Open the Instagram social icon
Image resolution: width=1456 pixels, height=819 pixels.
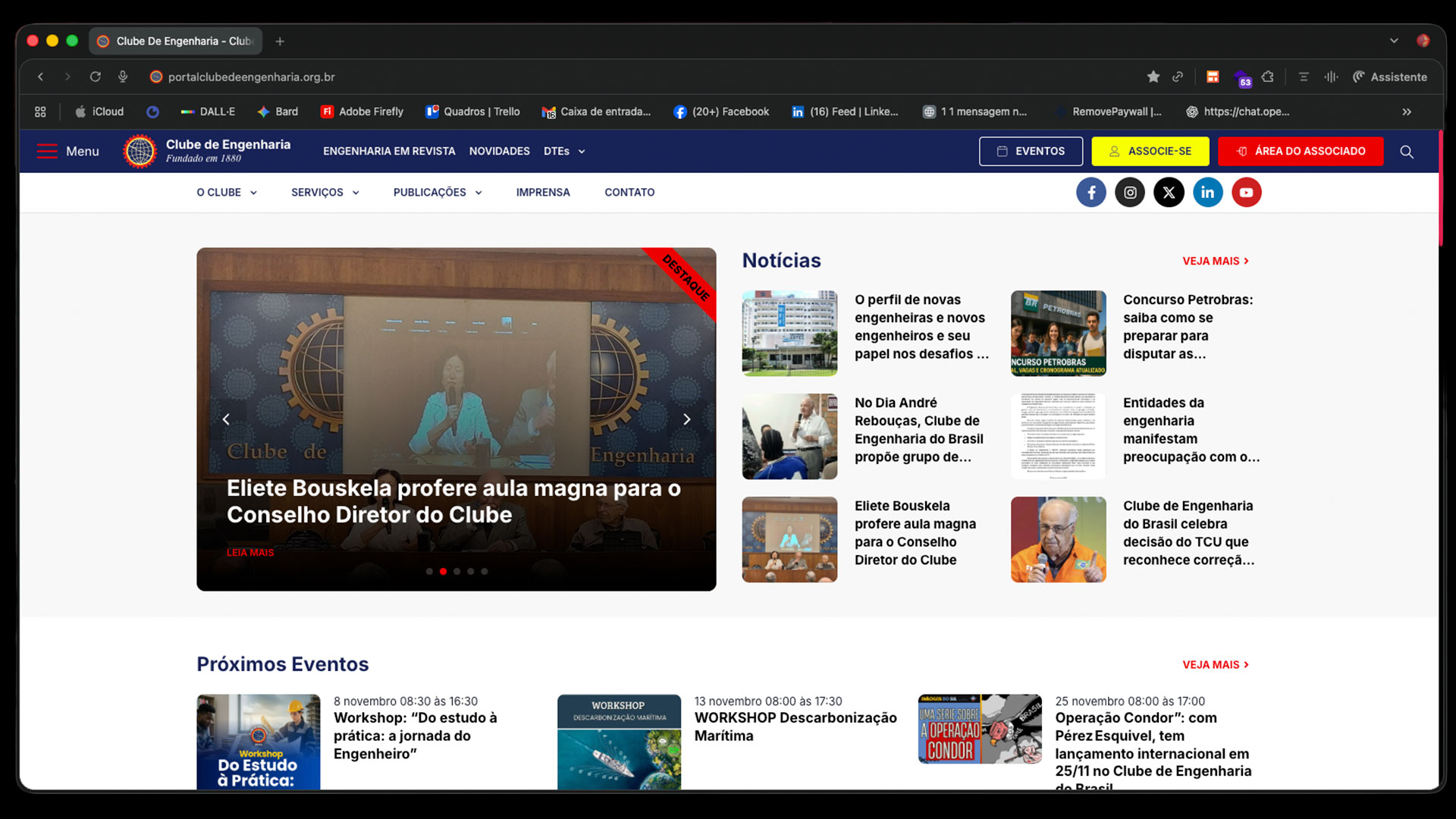pos(1130,193)
